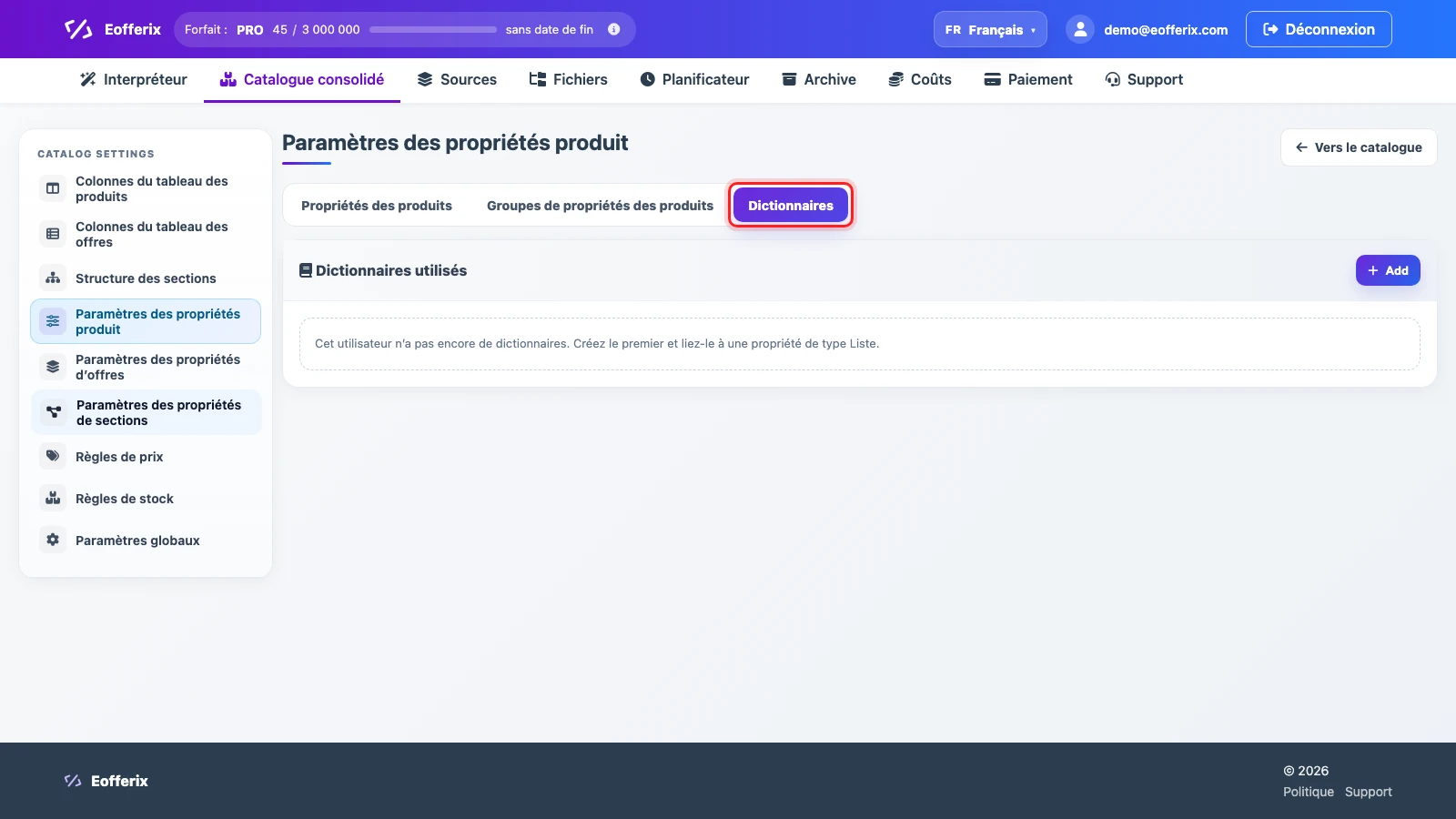Open the Paiement menu

[x=1028, y=79]
